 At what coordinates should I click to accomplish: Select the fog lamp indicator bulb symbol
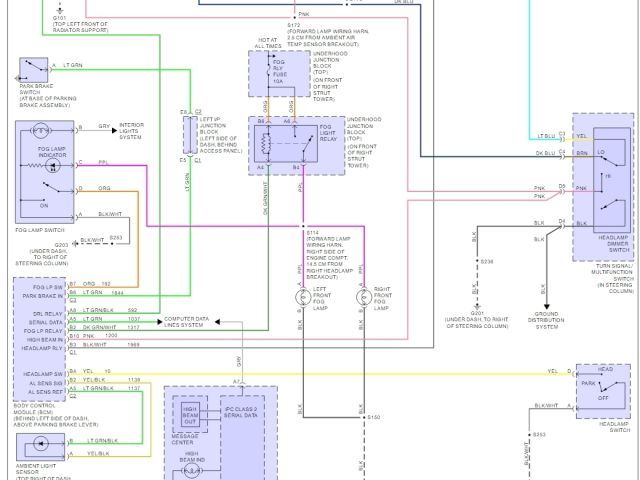[x=40, y=131]
